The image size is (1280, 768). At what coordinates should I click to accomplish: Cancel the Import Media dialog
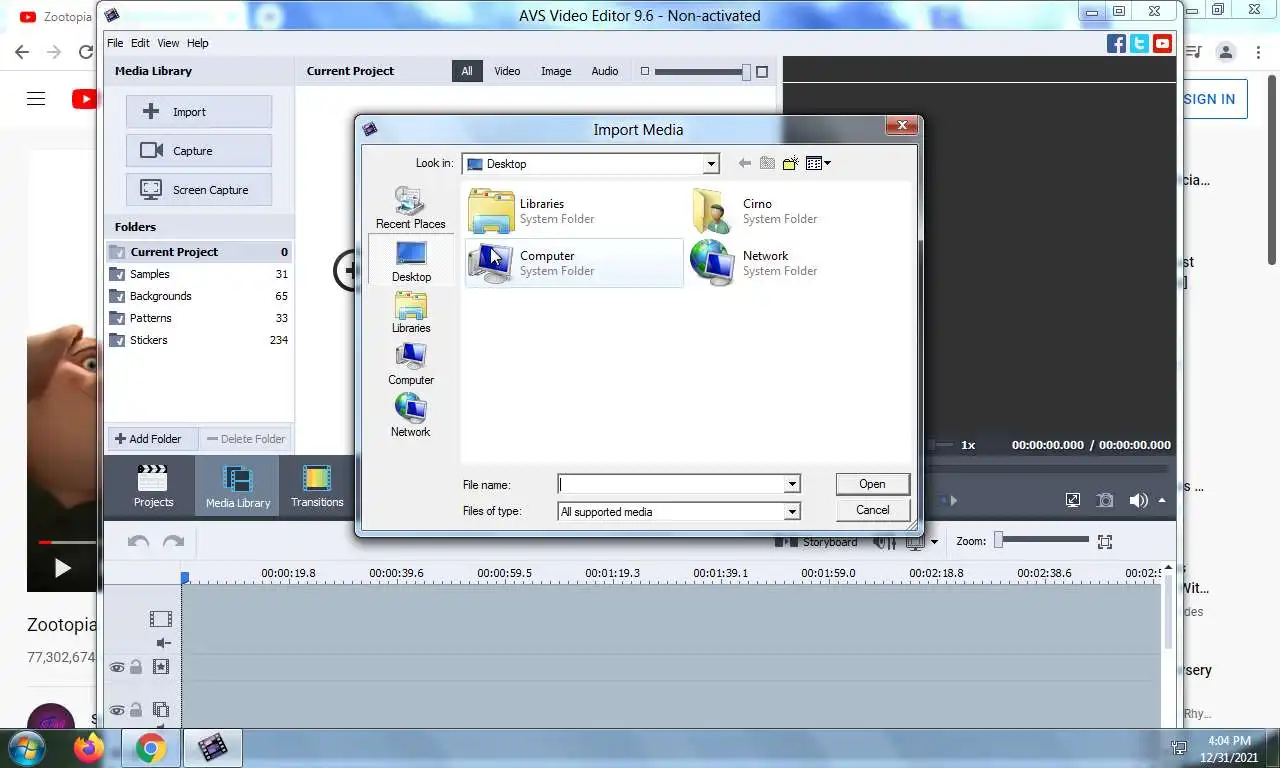click(x=872, y=510)
